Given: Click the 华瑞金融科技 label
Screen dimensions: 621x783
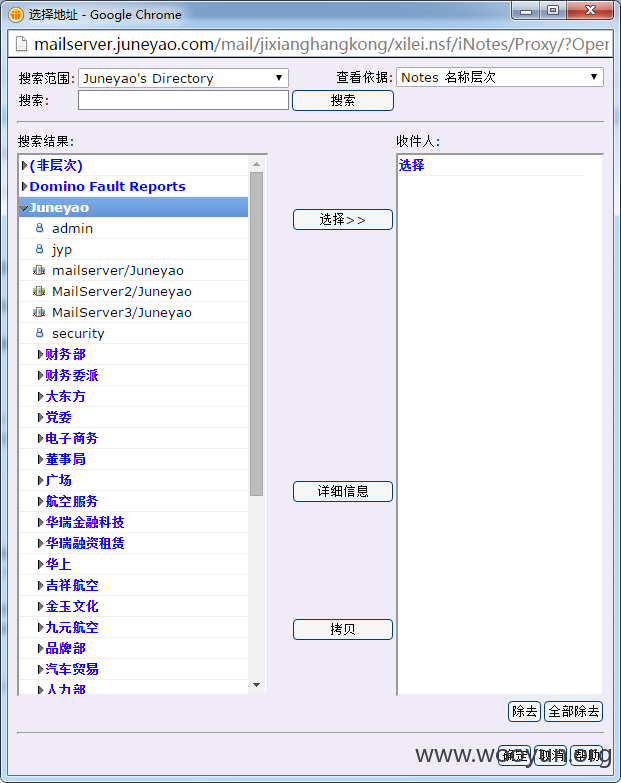Looking at the screenshot, I should click(x=85, y=522).
